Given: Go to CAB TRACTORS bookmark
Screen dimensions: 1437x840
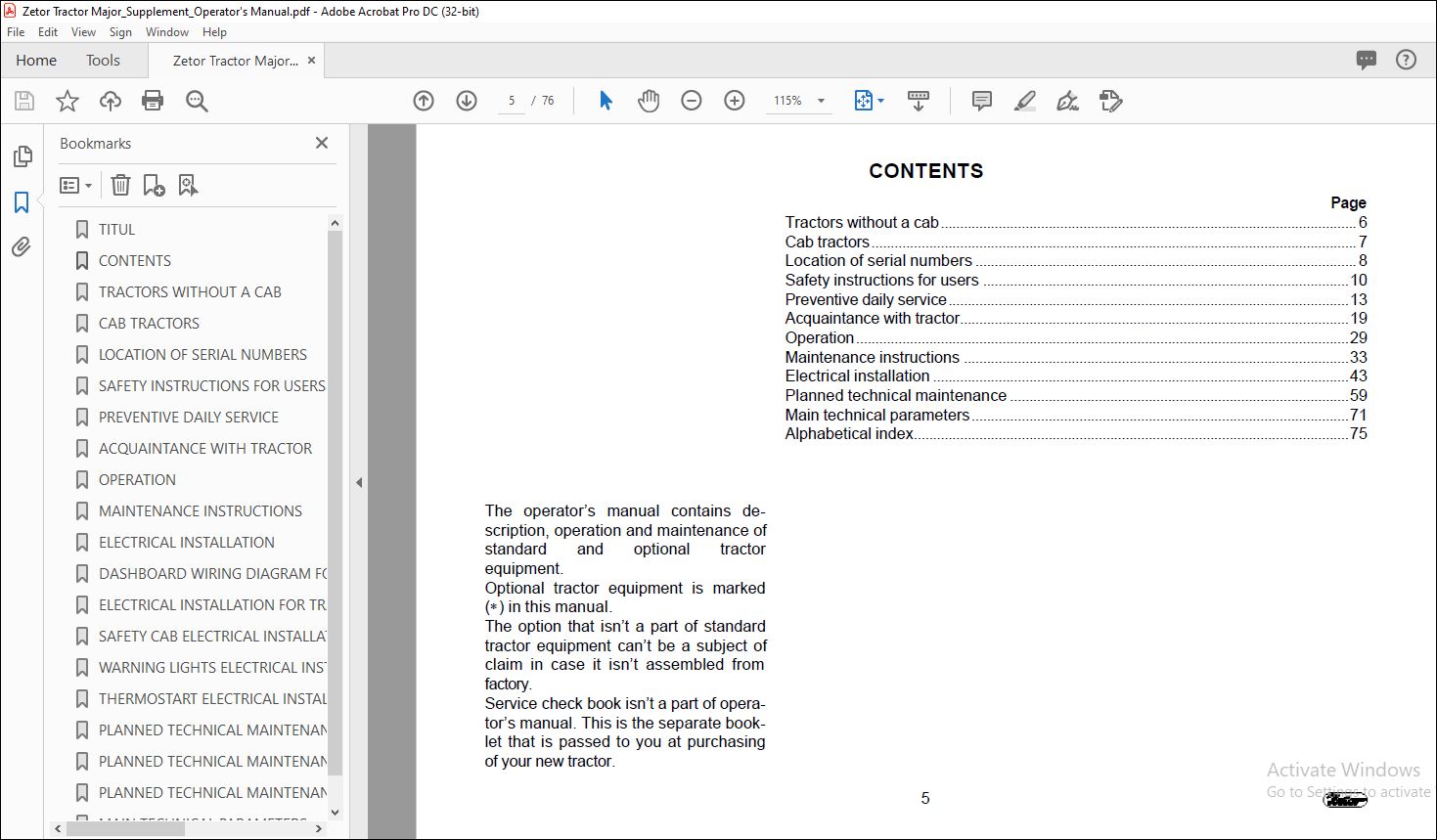Looking at the screenshot, I should tap(149, 324).
